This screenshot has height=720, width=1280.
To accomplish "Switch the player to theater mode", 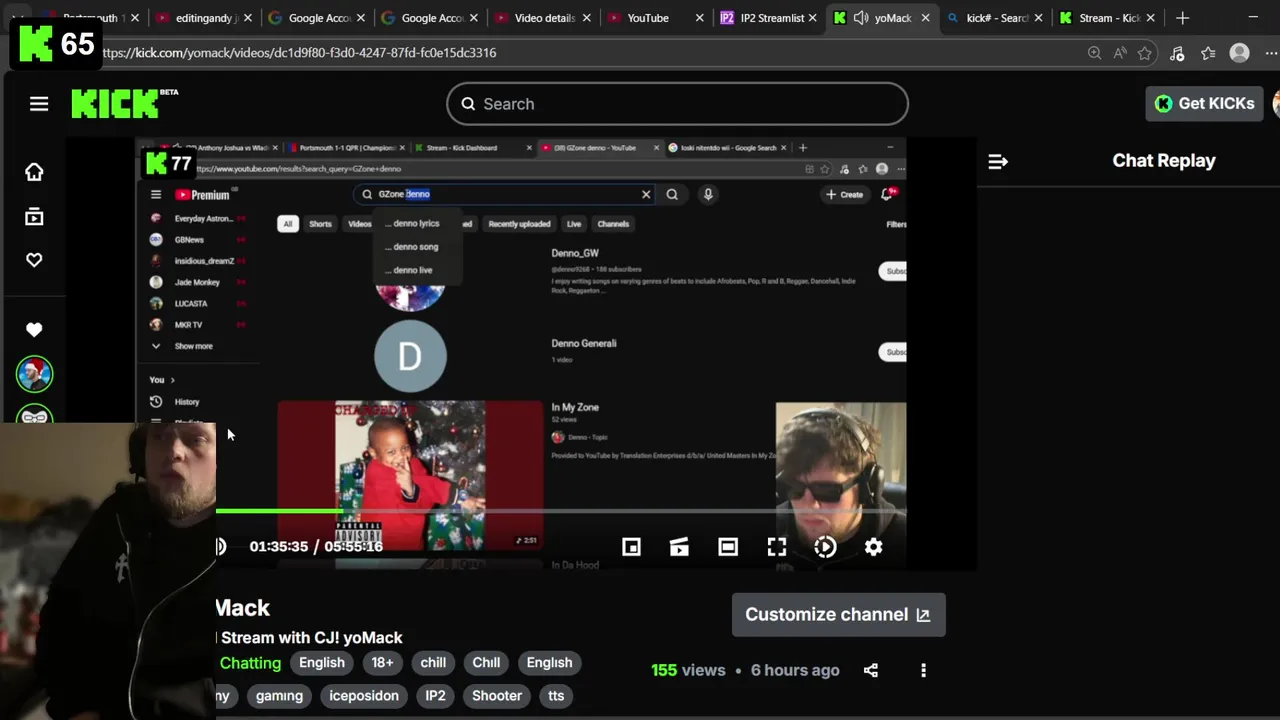I will pos(728,547).
